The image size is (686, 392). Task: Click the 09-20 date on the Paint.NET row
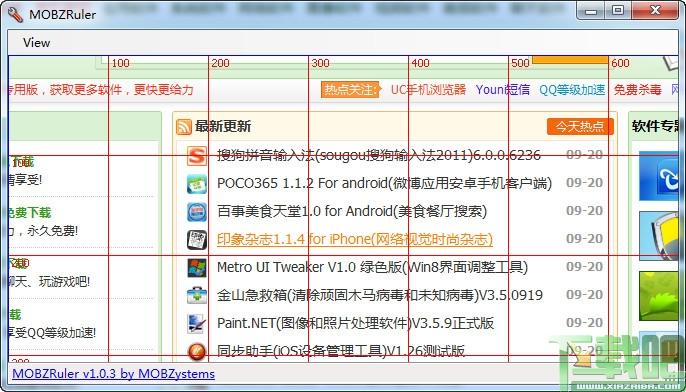tap(584, 323)
